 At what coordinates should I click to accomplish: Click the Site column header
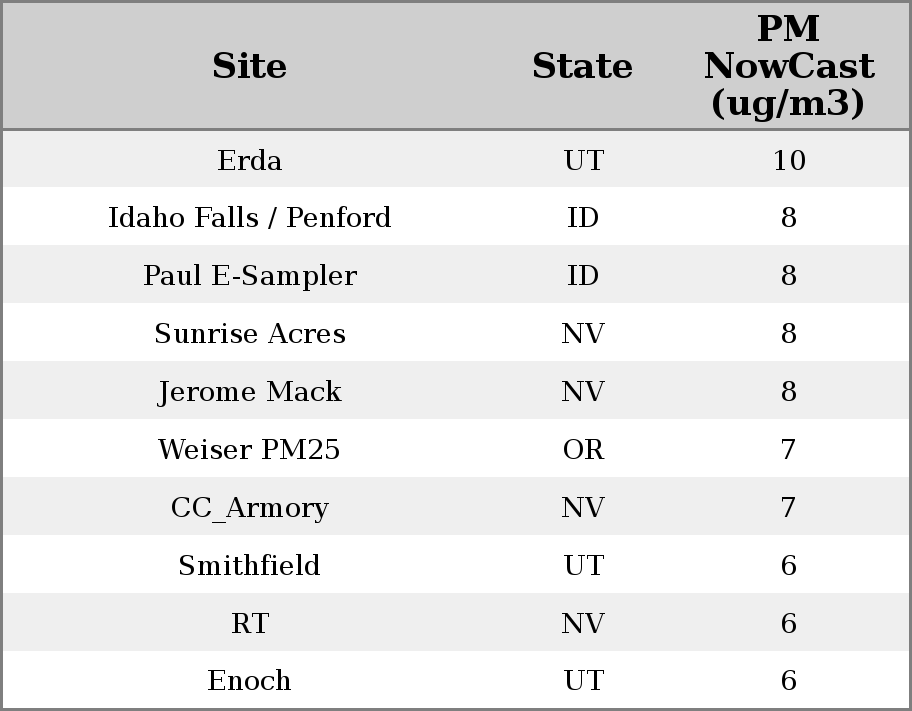(x=249, y=67)
